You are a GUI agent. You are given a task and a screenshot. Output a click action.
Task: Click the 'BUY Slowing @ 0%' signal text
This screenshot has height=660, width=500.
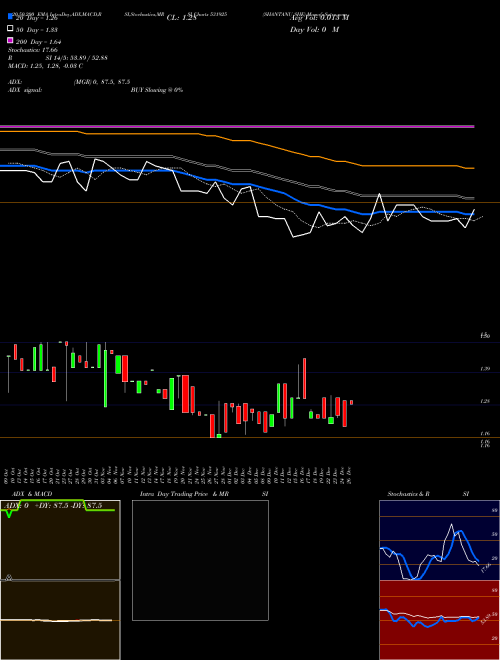tap(157, 90)
